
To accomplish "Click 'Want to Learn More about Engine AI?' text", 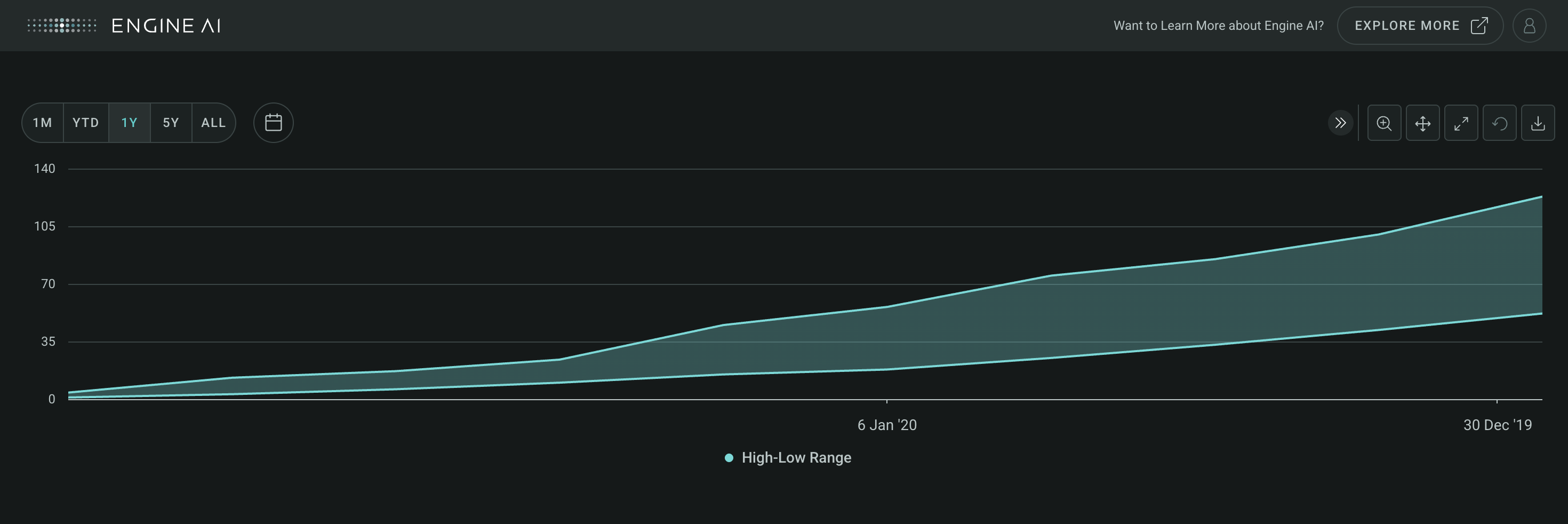I will coord(1219,26).
